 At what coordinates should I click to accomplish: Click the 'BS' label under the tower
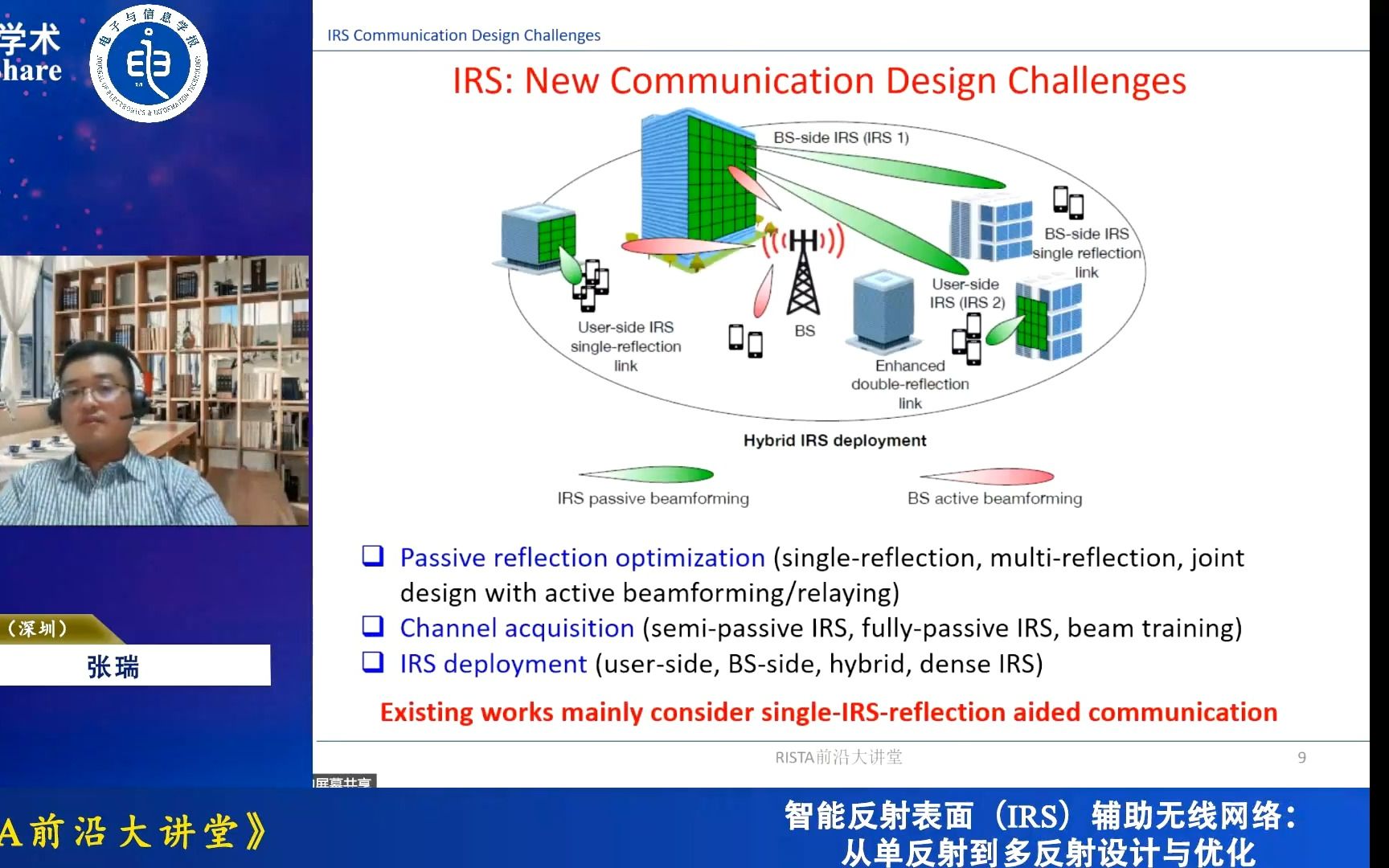805,330
